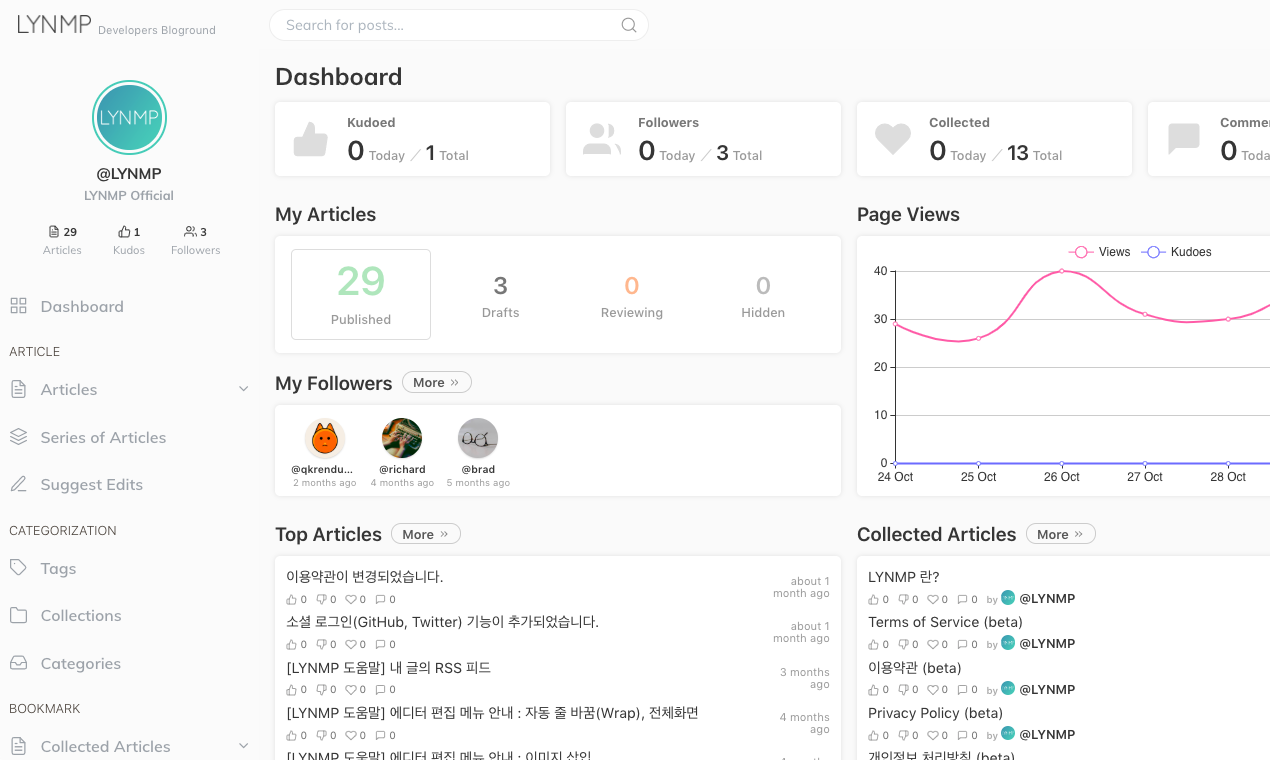Toggle the Views legend series
The height and width of the screenshot is (760, 1270).
(1100, 252)
